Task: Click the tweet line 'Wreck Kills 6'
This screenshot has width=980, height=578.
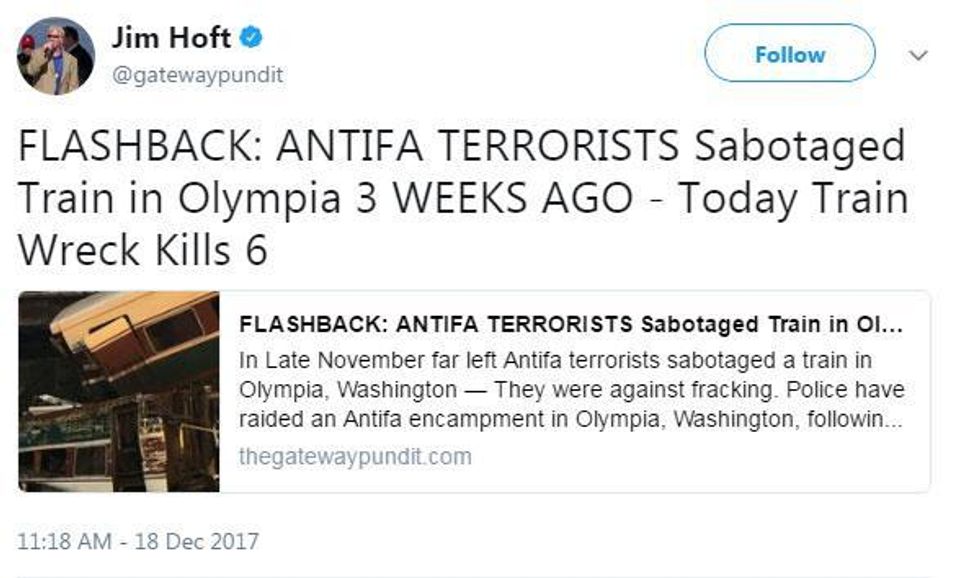Action: coord(142,250)
